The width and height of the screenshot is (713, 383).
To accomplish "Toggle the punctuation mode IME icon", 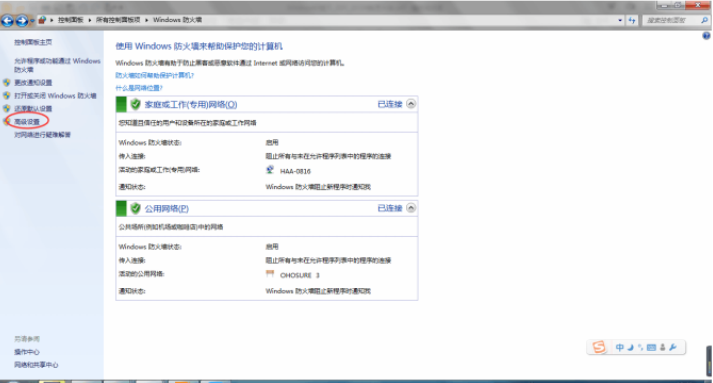I will pyautogui.click(x=640, y=348).
